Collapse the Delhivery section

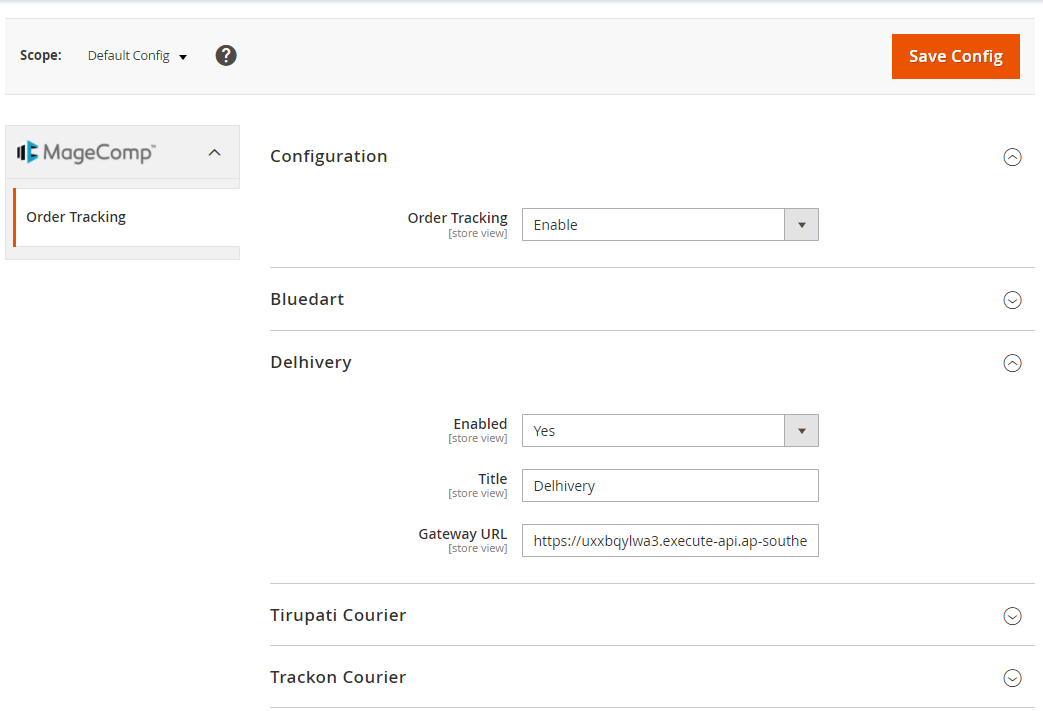point(1012,363)
